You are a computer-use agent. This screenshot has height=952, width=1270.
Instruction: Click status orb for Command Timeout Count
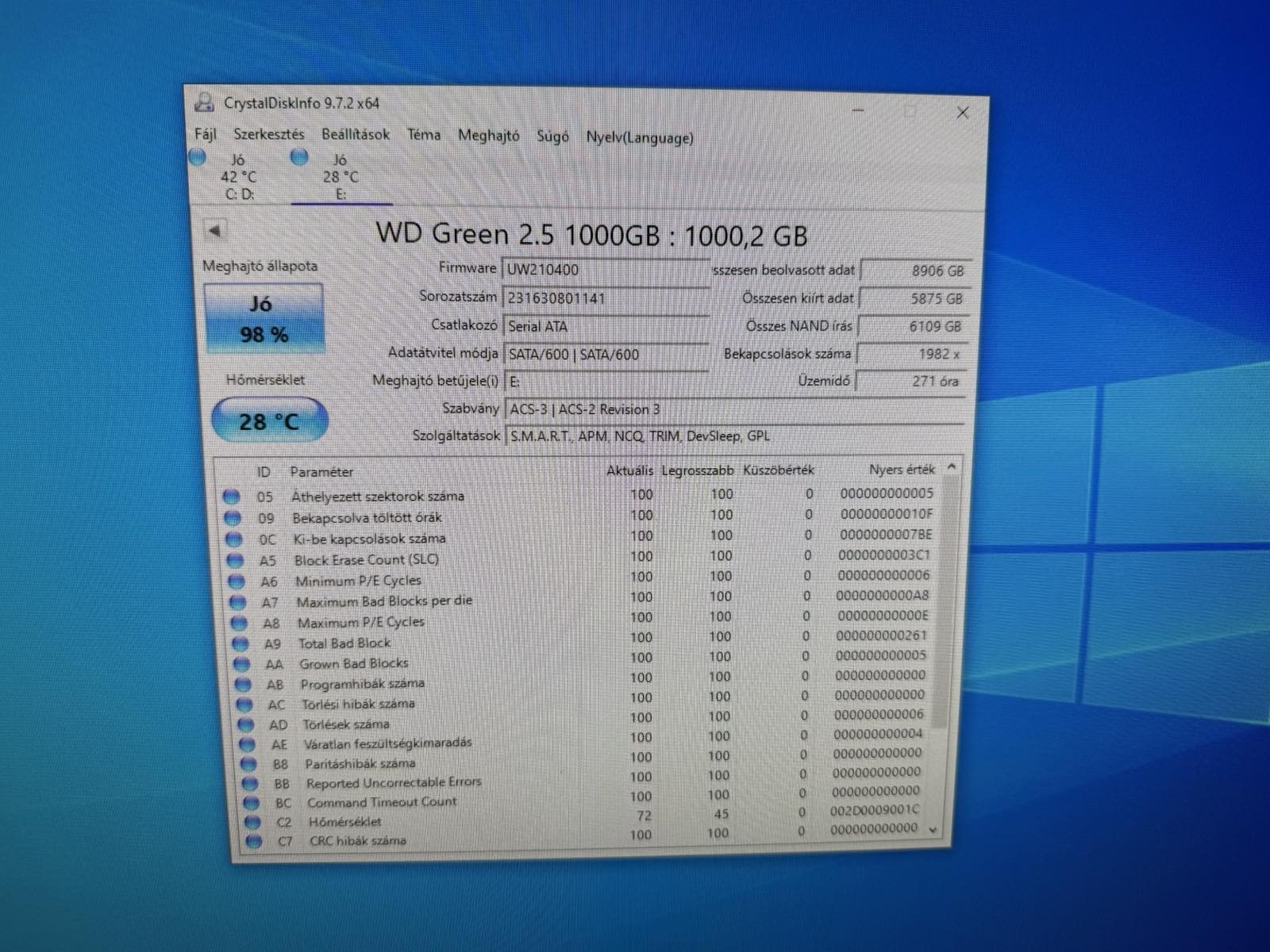pyautogui.click(x=251, y=803)
